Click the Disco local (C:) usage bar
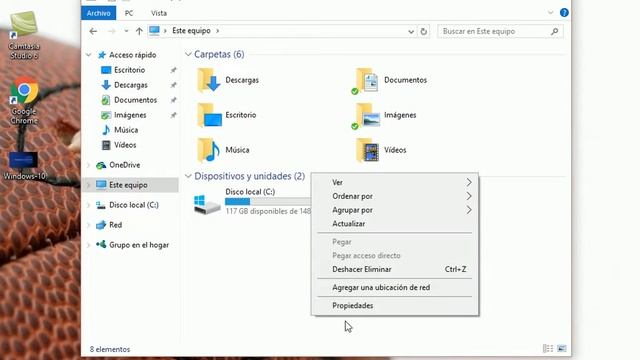This screenshot has width=640, height=360. pos(268,202)
